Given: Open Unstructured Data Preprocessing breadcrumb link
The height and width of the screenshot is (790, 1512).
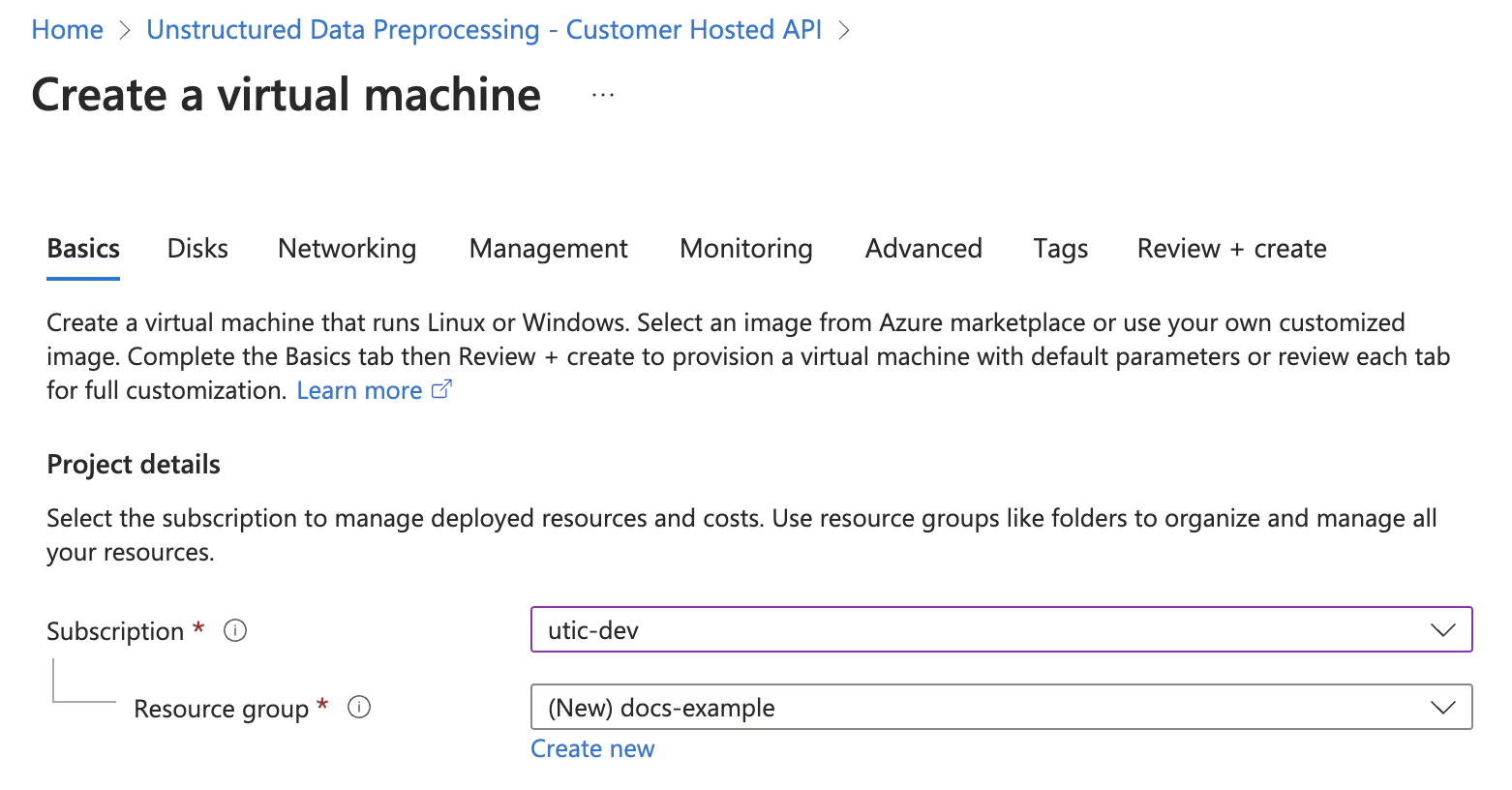Looking at the screenshot, I should pos(484,30).
